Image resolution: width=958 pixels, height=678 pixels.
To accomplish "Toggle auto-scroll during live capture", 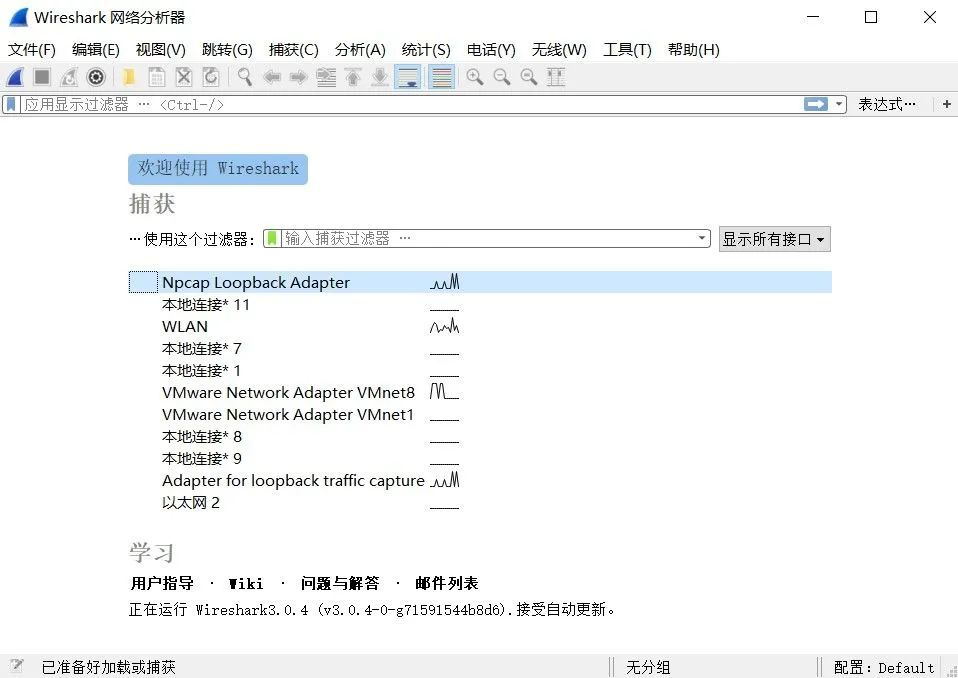I will point(408,77).
